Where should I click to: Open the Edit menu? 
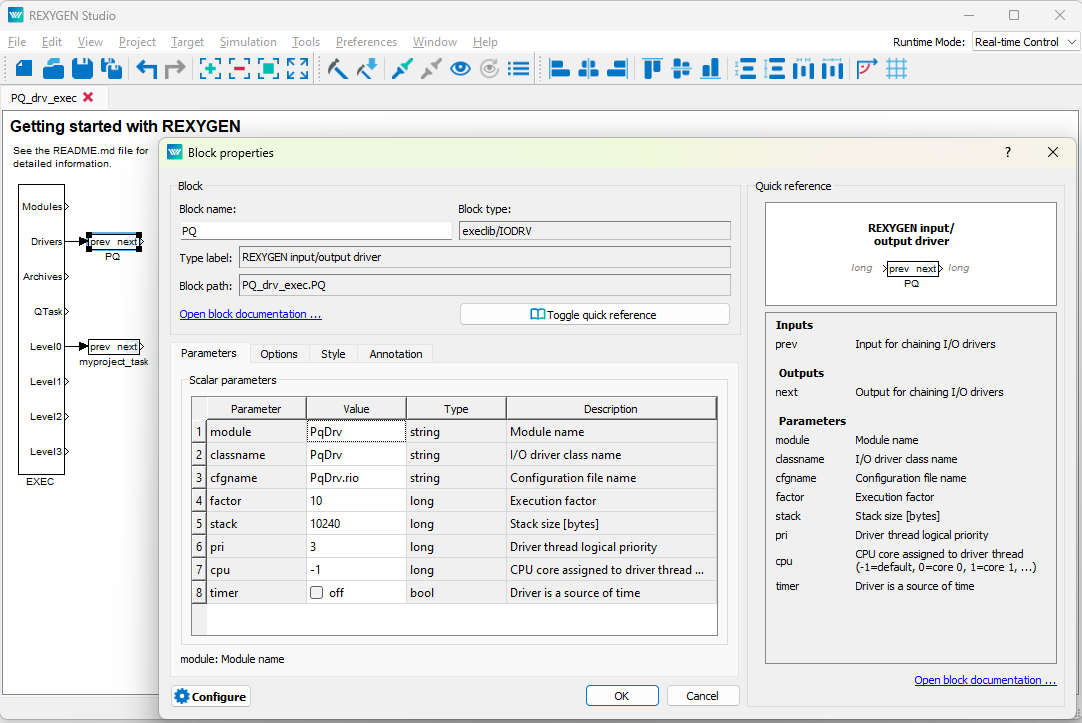coord(52,42)
